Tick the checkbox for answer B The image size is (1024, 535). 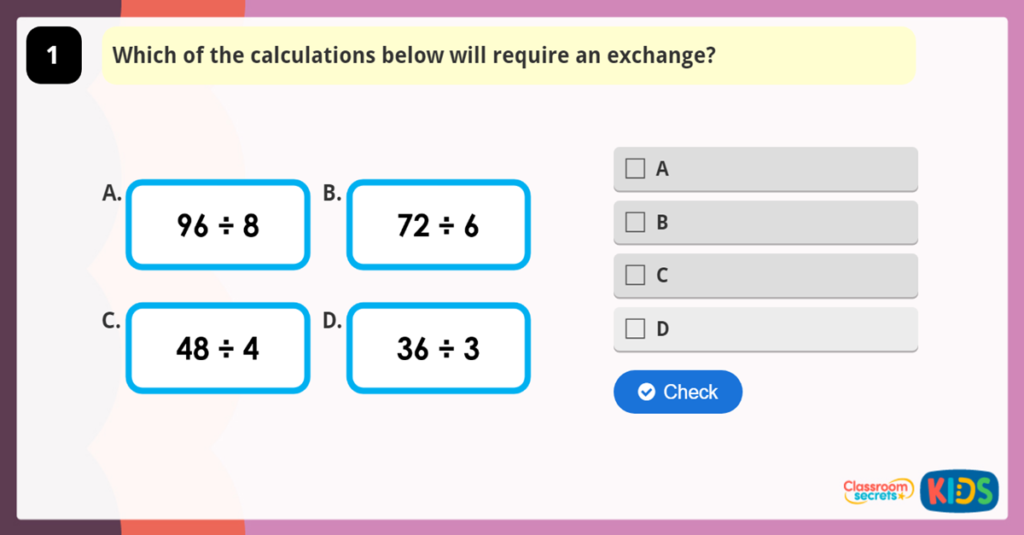pyautogui.click(x=635, y=222)
